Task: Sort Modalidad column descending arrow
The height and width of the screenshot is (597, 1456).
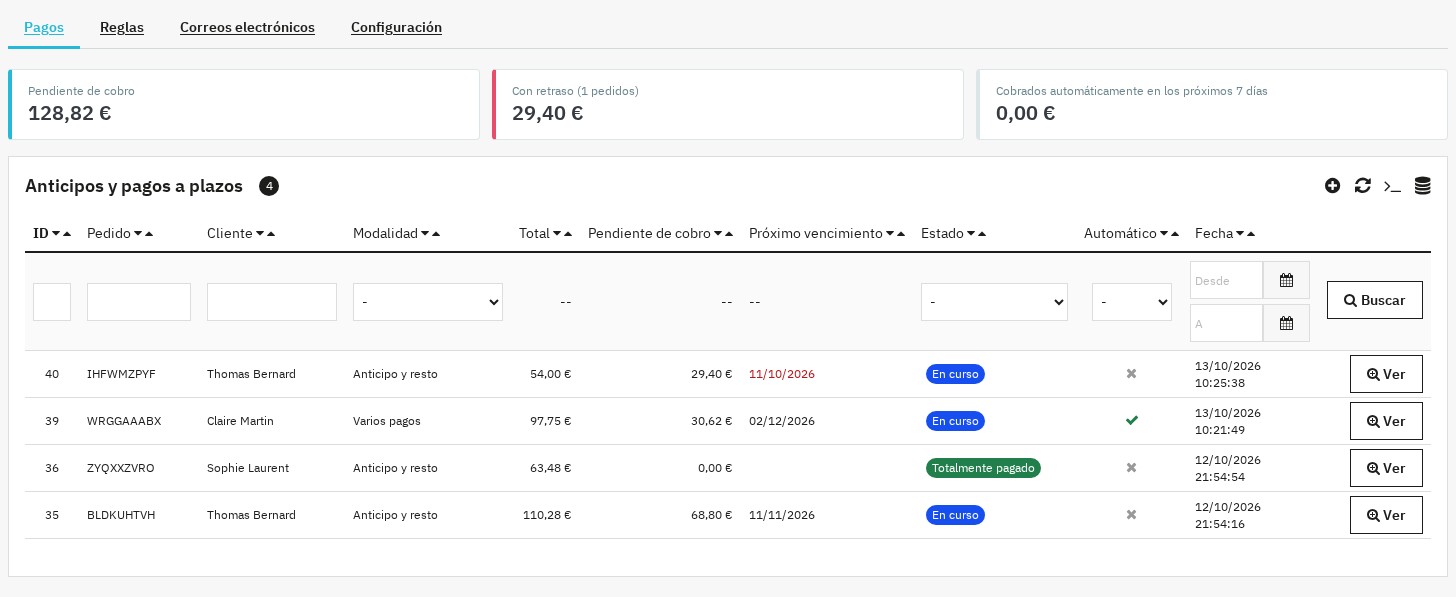Action: tap(425, 234)
